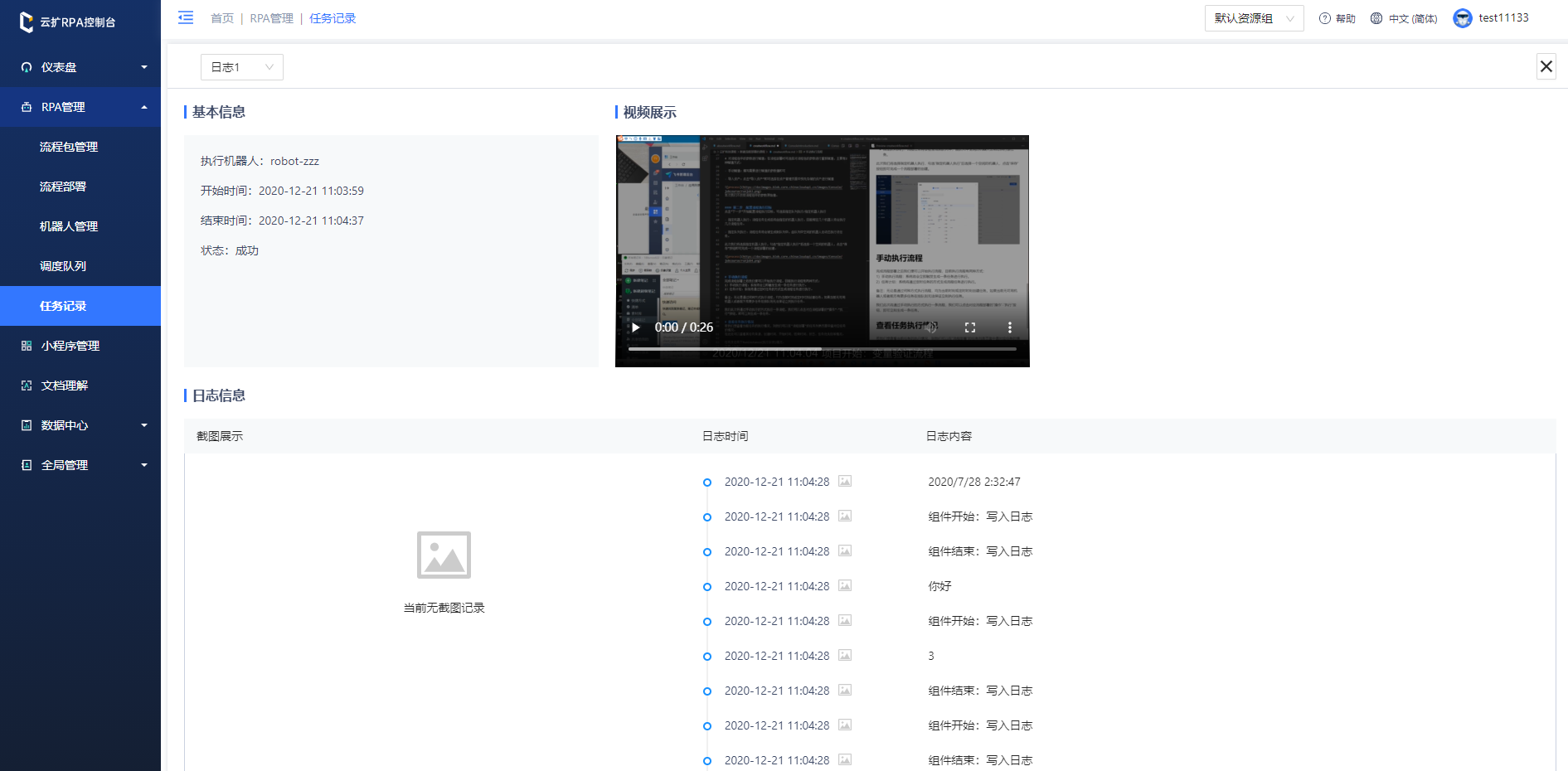Open the video more-options menu

pyautogui.click(x=1009, y=327)
